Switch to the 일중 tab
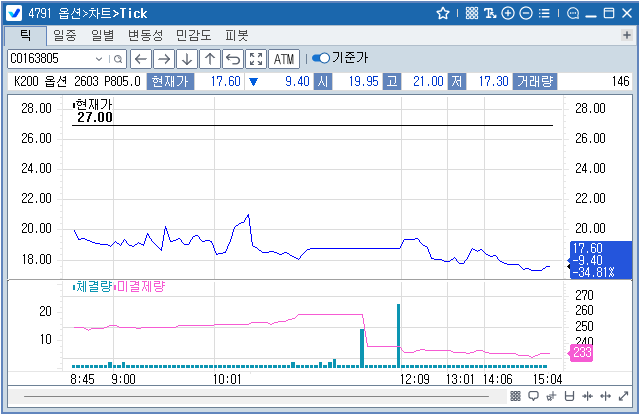640x415 pixels. tap(64, 35)
